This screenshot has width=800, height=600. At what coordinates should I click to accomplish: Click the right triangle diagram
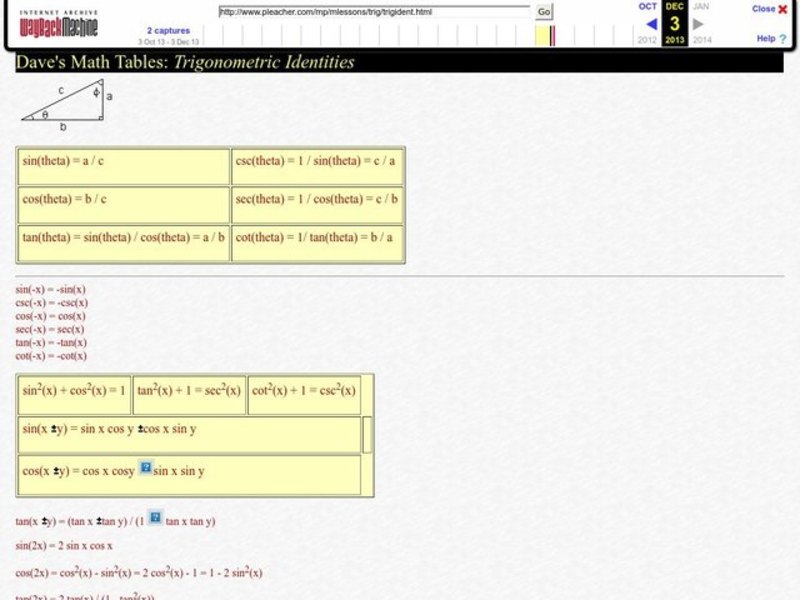click(x=62, y=105)
